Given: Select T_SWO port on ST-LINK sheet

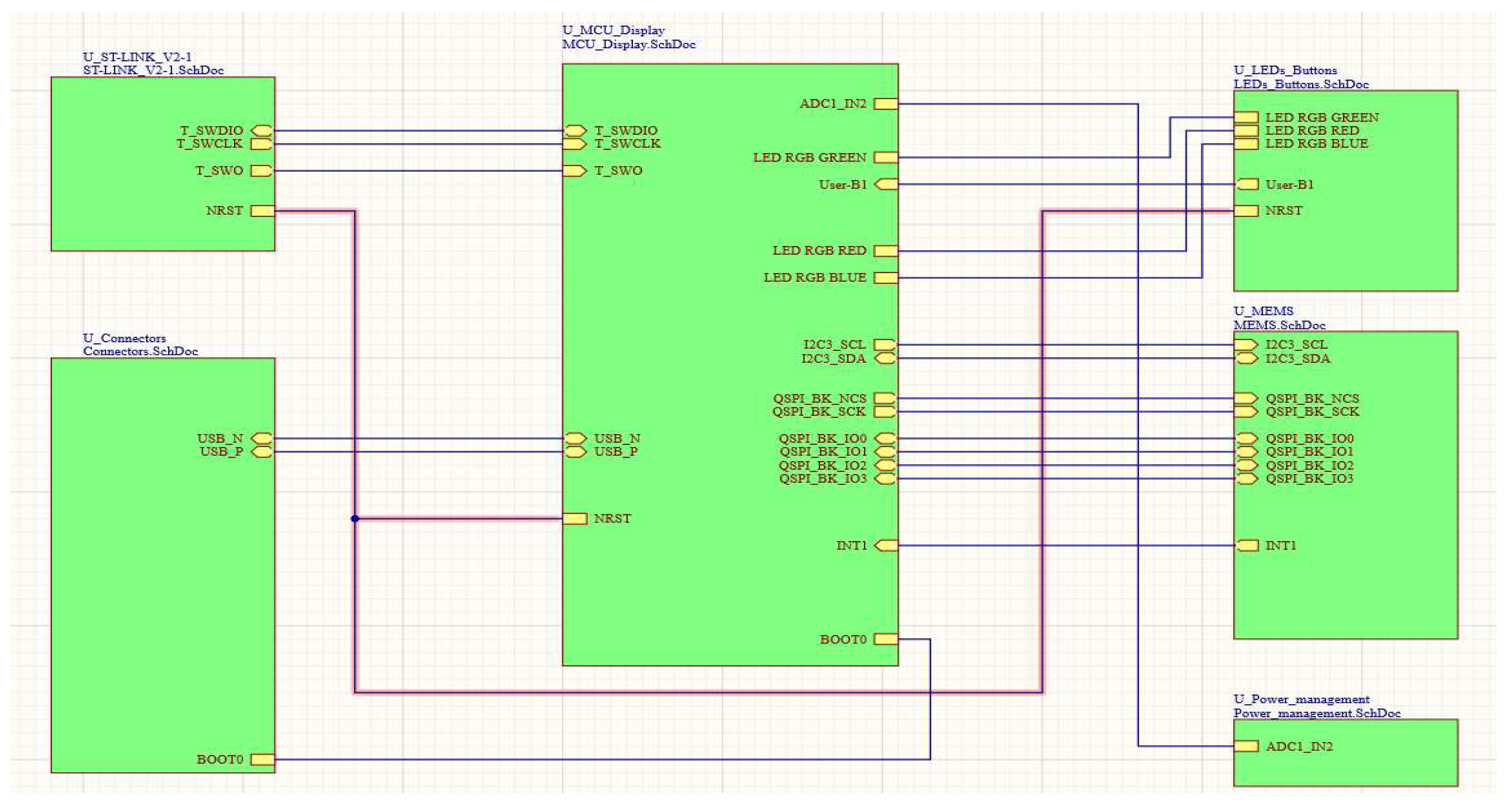Looking at the screenshot, I should point(262,170).
